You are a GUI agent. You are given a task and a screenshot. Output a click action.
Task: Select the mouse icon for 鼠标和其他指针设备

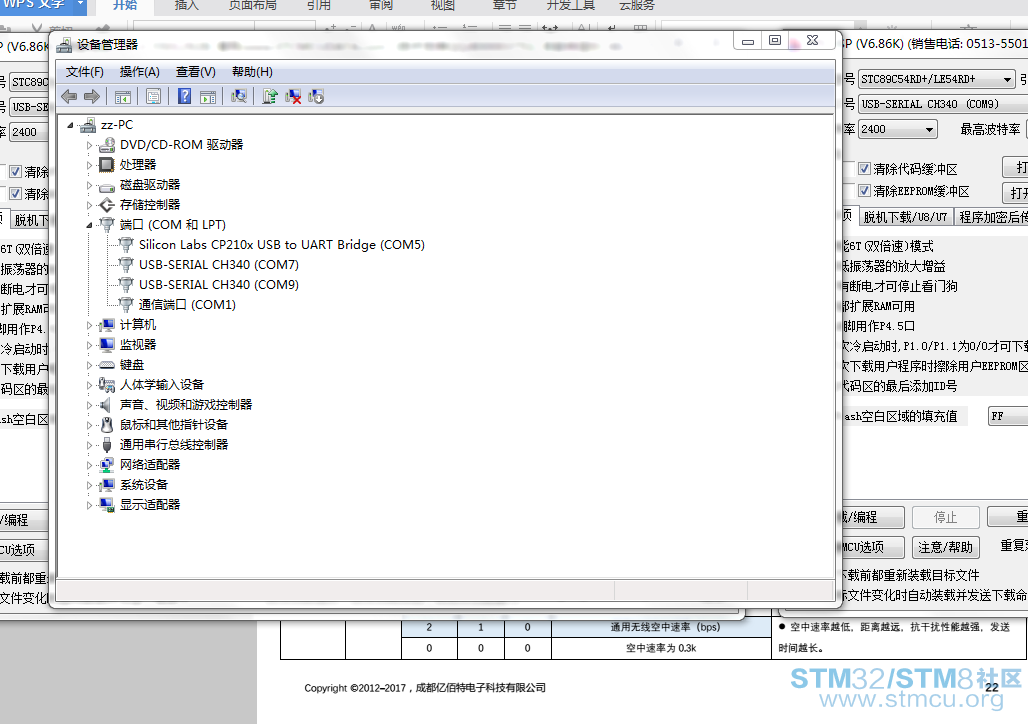[107, 425]
